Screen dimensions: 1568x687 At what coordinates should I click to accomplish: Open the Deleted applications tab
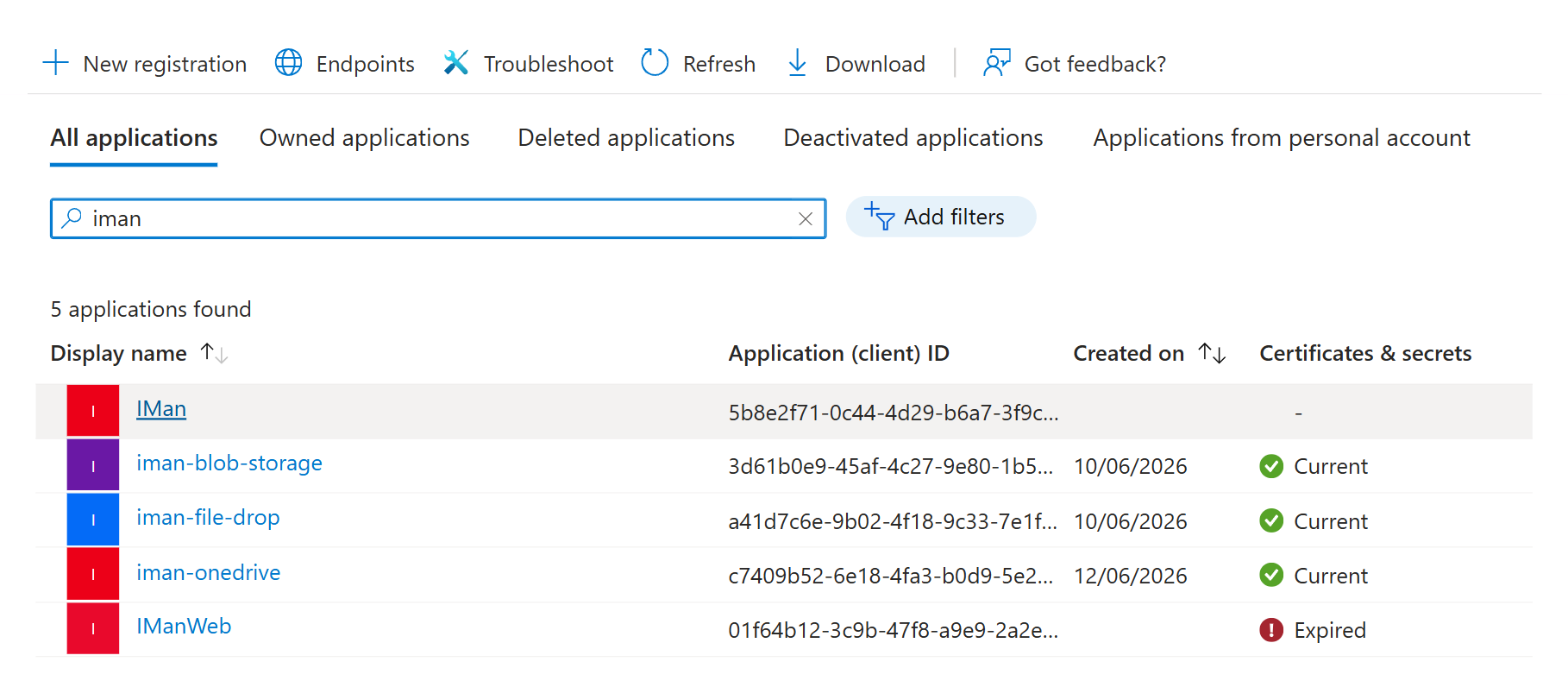pos(626,138)
